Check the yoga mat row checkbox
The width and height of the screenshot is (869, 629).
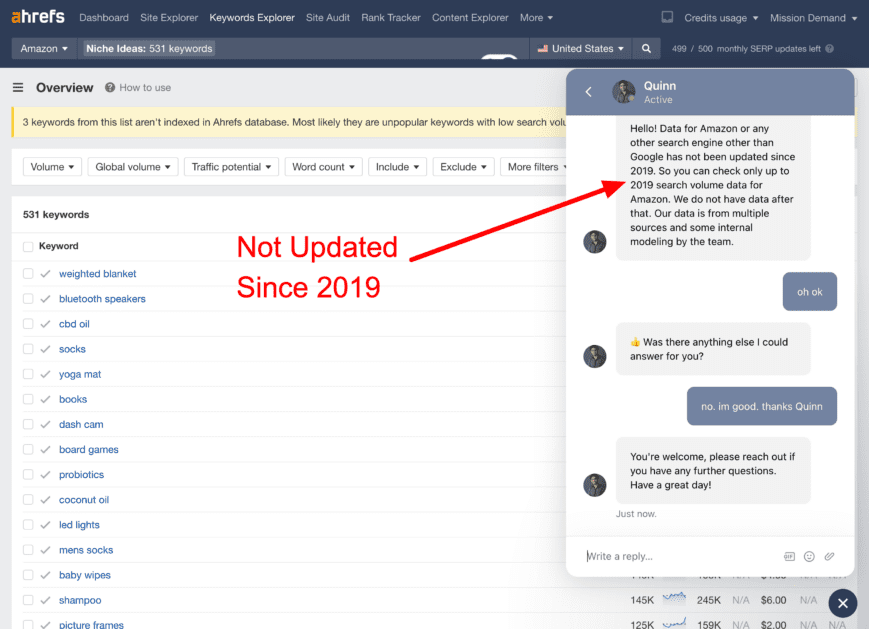[28, 374]
